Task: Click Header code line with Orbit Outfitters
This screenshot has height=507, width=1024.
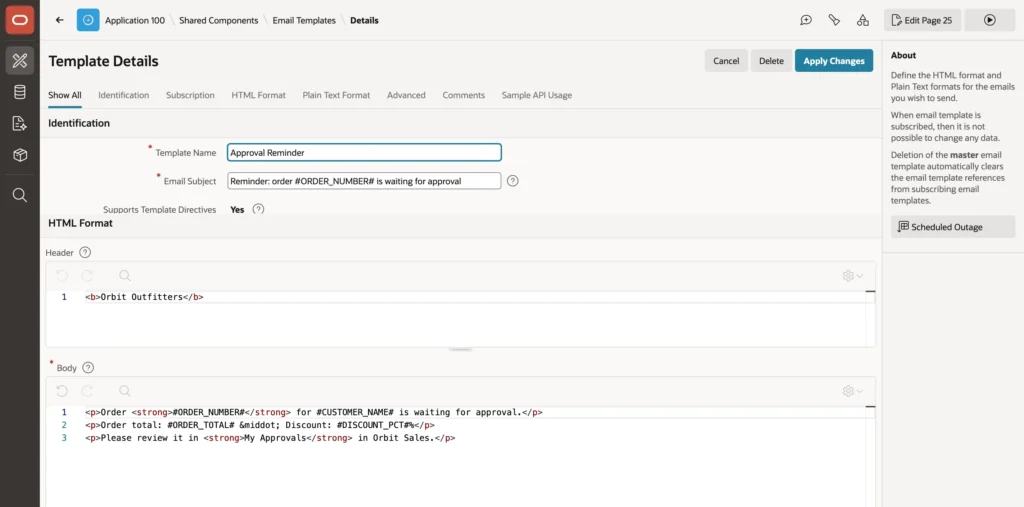Action: point(144,297)
